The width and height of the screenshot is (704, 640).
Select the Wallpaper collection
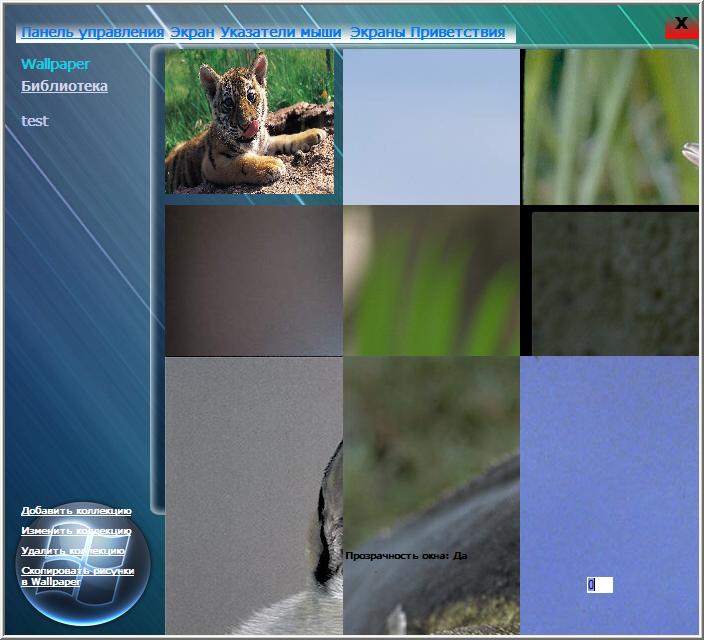click(55, 64)
